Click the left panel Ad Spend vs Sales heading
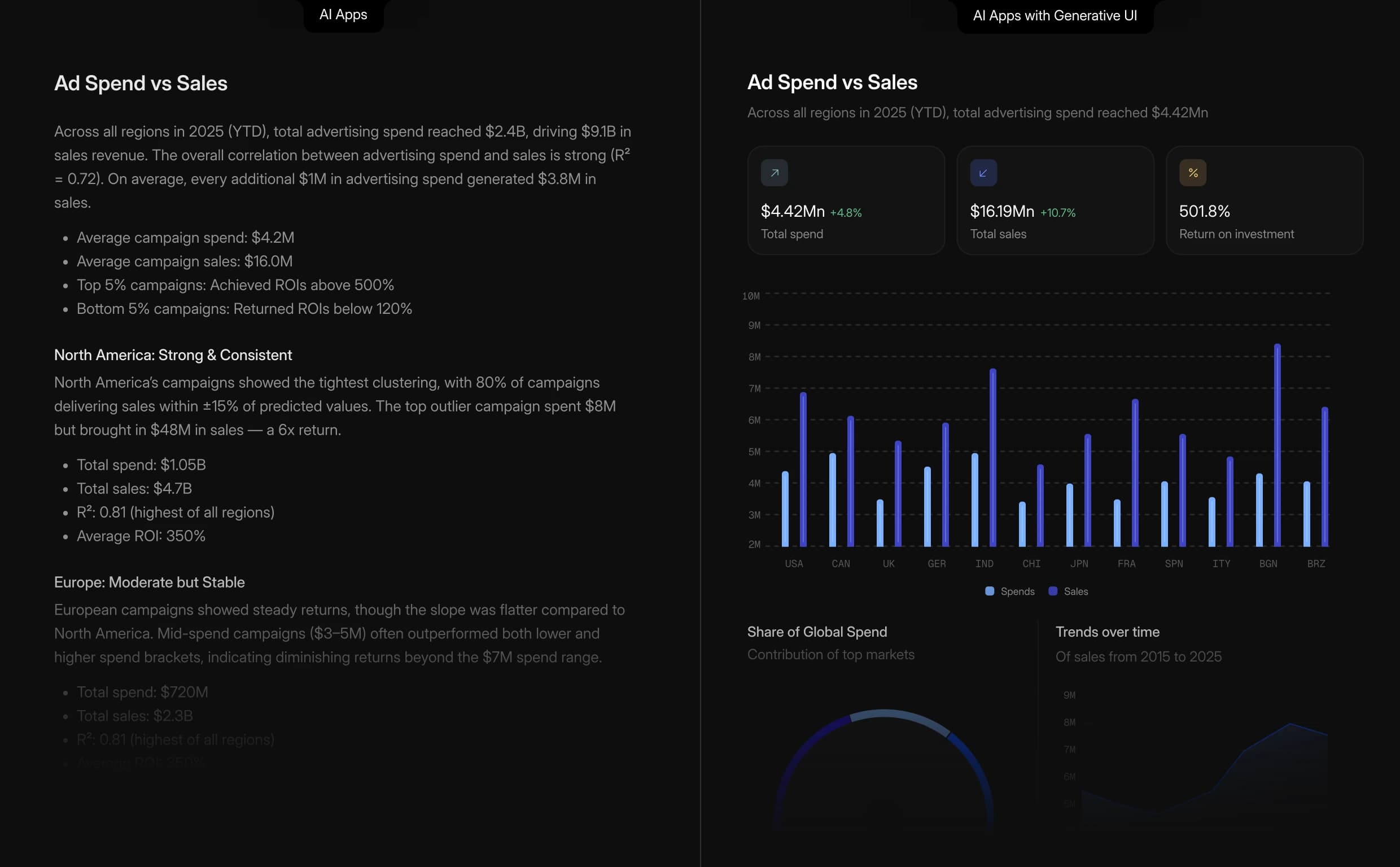1400x867 pixels. pos(141,84)
